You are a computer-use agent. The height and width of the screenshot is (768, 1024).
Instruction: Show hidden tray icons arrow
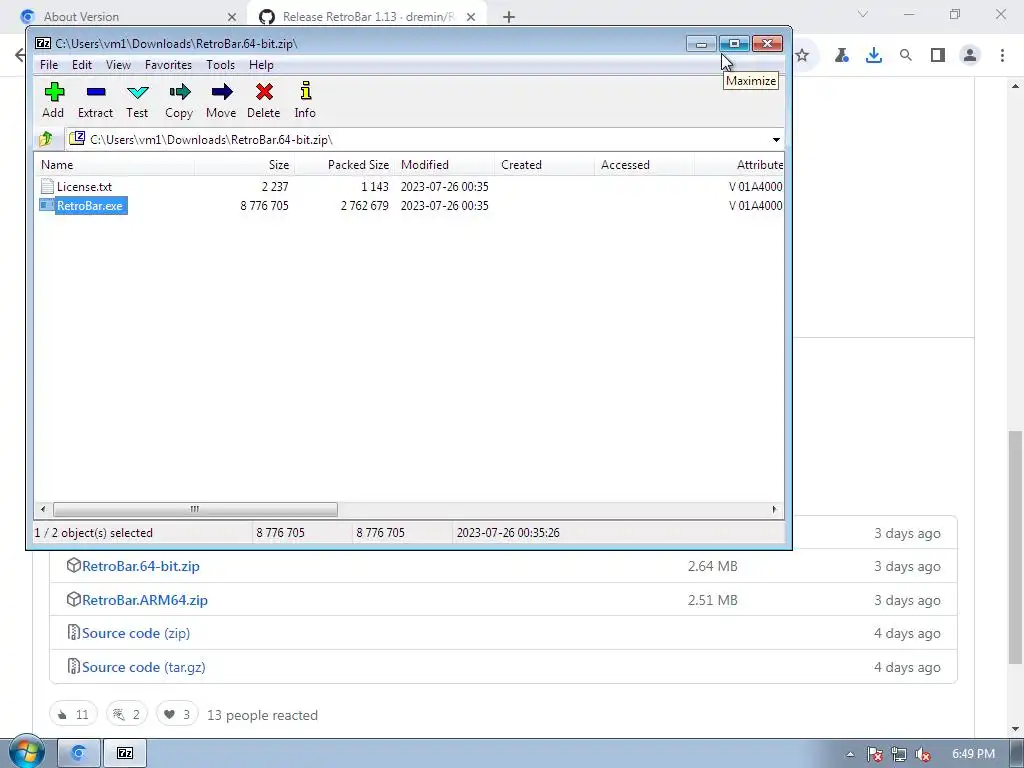click(x=850, y=754)
